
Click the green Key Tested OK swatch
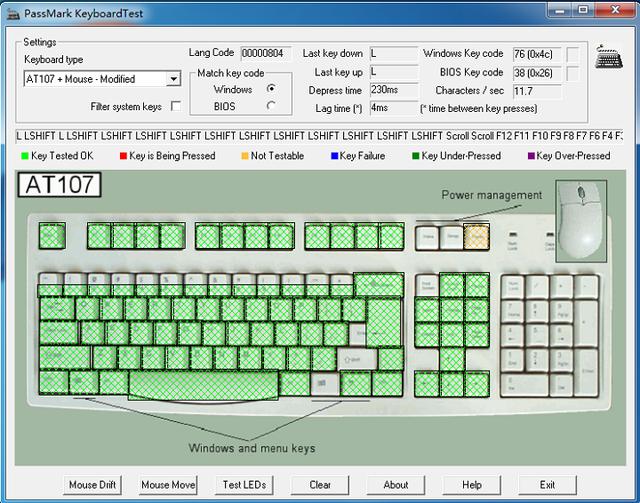click(x=25, y=156)
